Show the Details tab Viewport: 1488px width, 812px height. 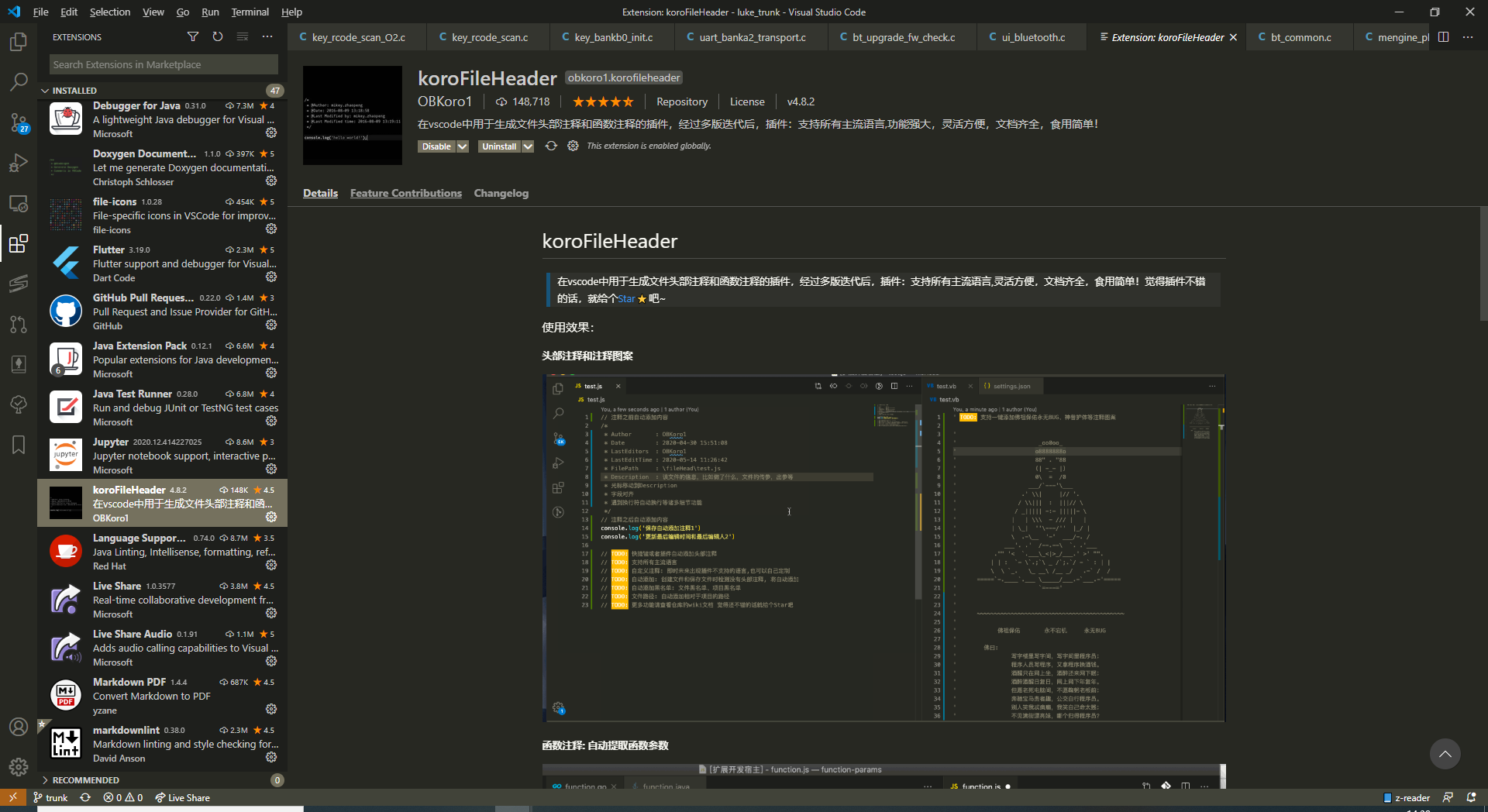[320, 193]
